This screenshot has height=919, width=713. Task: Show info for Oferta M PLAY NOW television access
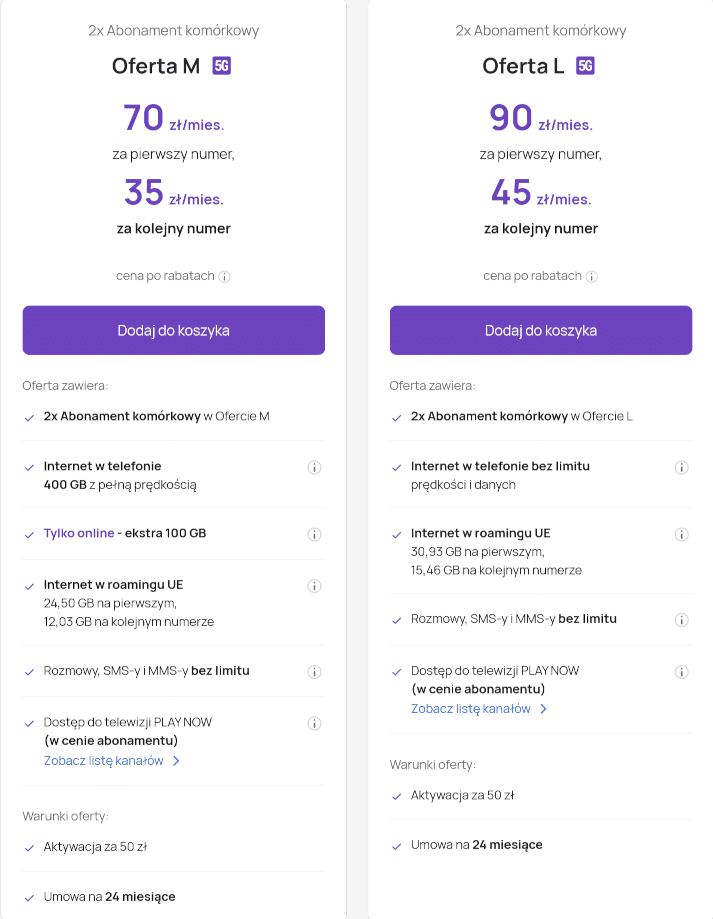pyautogui.click(x=315, y=723)
